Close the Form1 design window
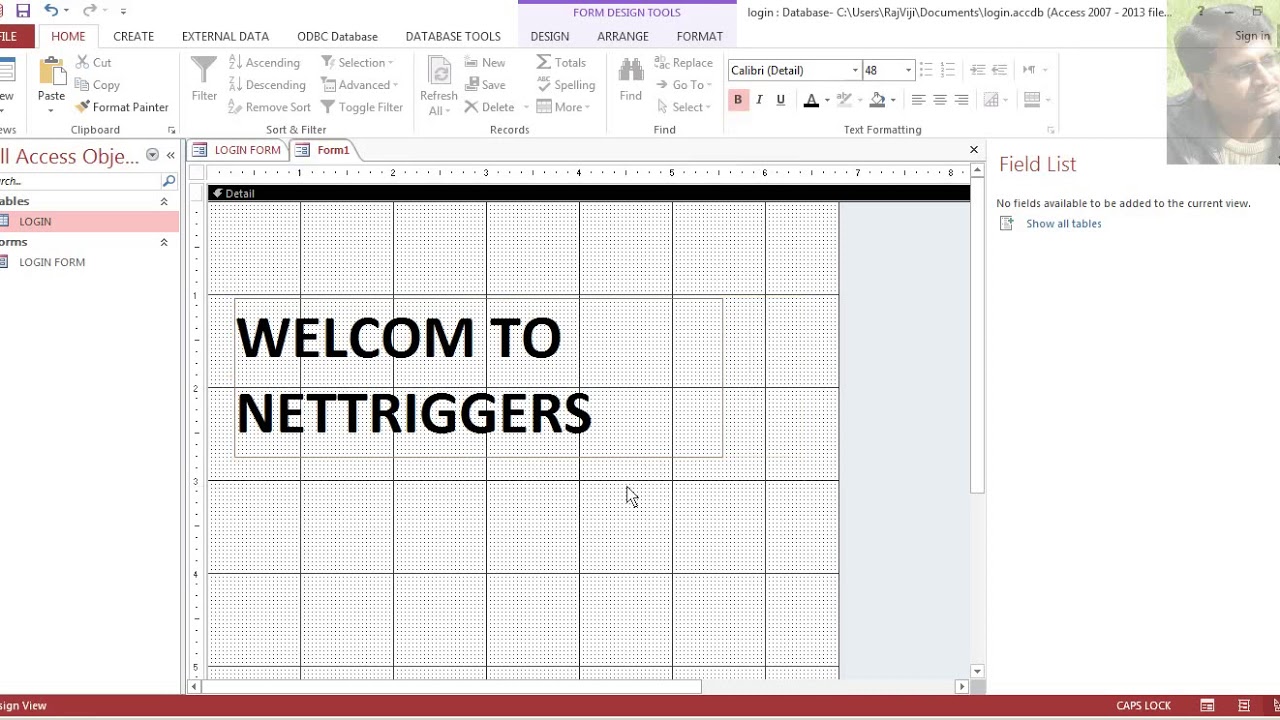The width and height of the screenshot is (1280, 720). [x=974, y=150]
